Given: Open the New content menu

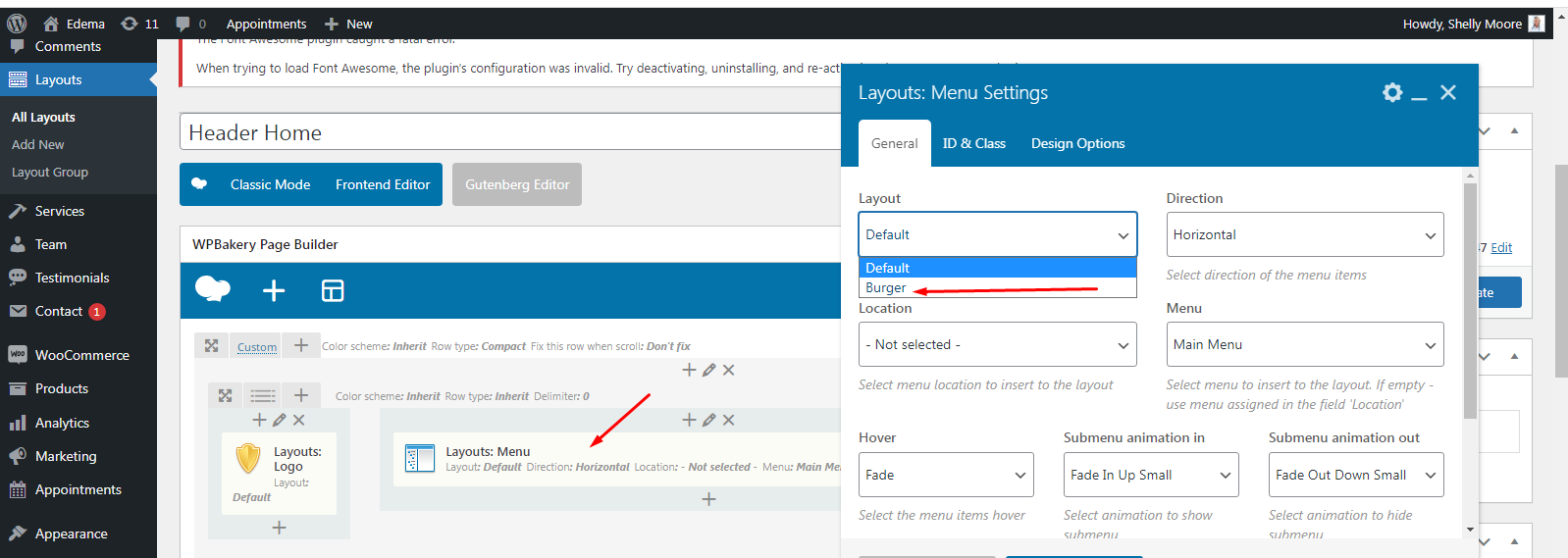Looking at the screenshot, I should 348,24.
